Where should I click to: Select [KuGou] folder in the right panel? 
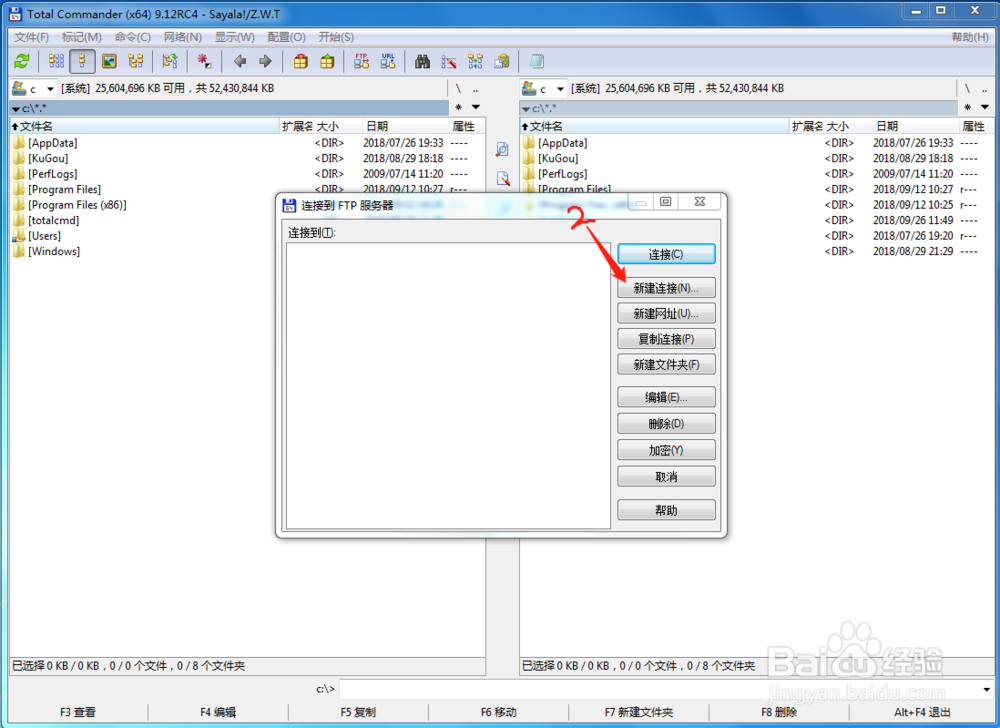click(x=558, y=158)
